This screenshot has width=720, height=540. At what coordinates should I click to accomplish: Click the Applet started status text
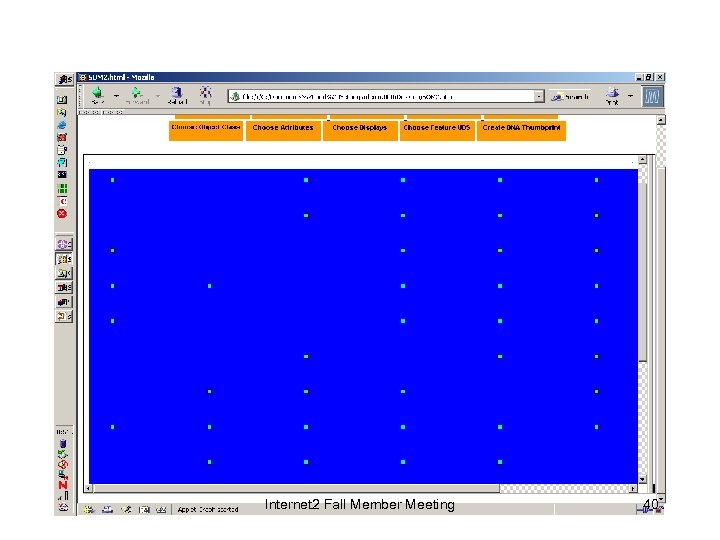[x=208, y=510]
